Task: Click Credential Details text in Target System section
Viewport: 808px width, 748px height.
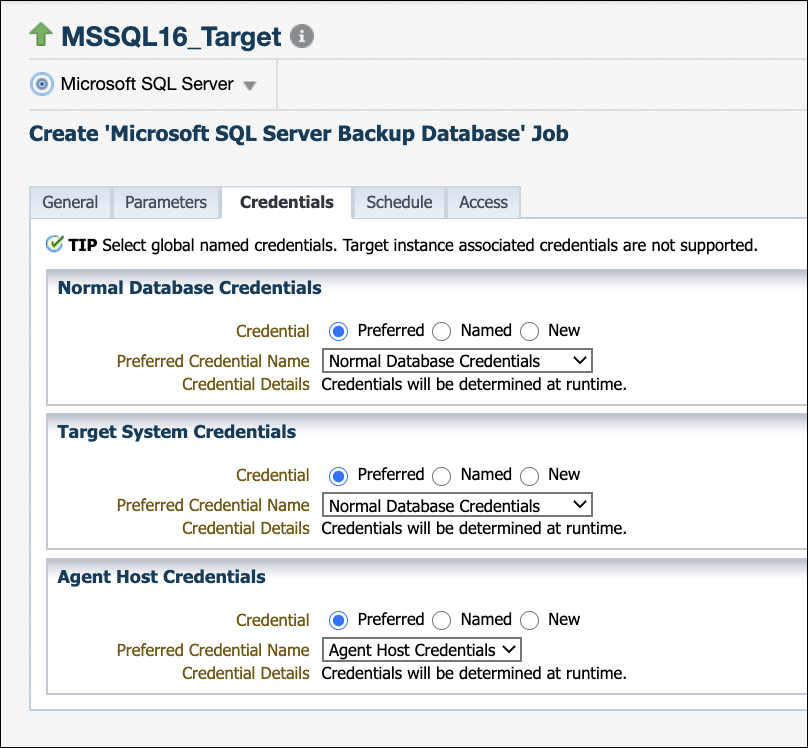Action: tap(474, 529)
